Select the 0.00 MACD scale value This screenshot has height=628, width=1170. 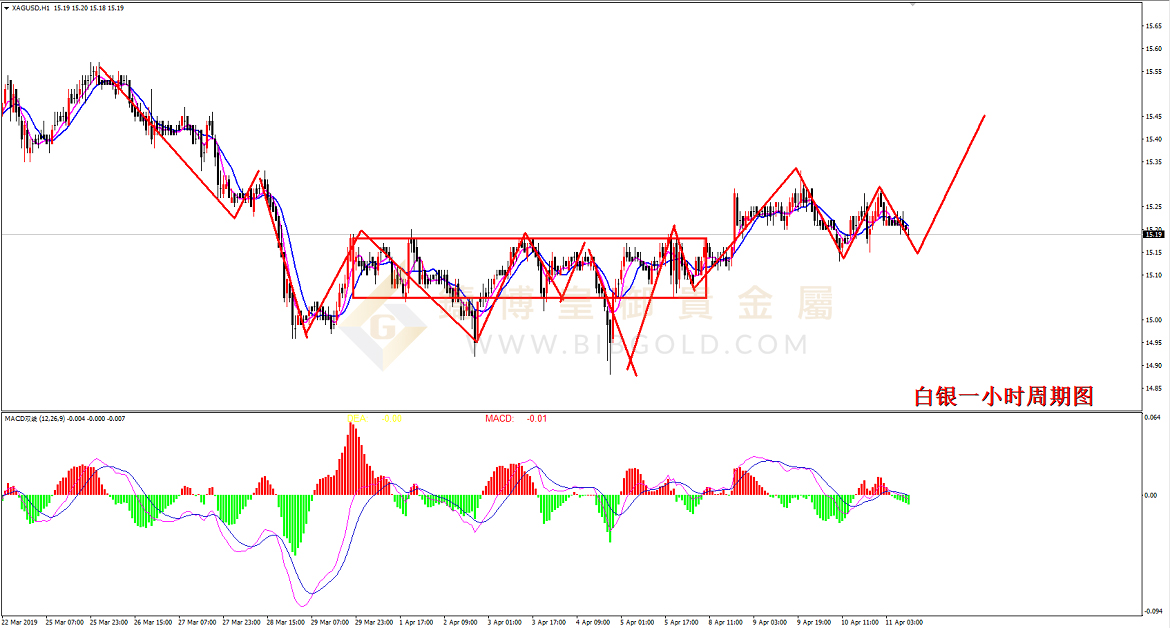(1151, 495)
